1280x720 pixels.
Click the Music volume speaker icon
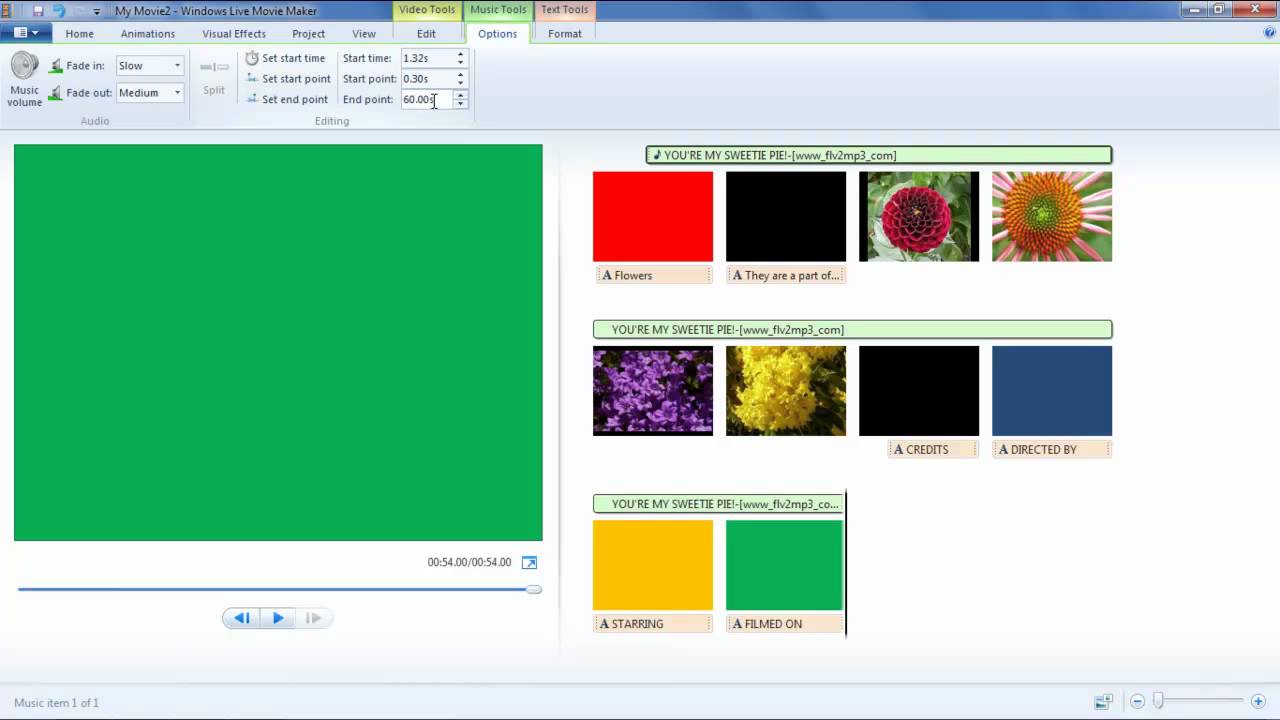24,67
